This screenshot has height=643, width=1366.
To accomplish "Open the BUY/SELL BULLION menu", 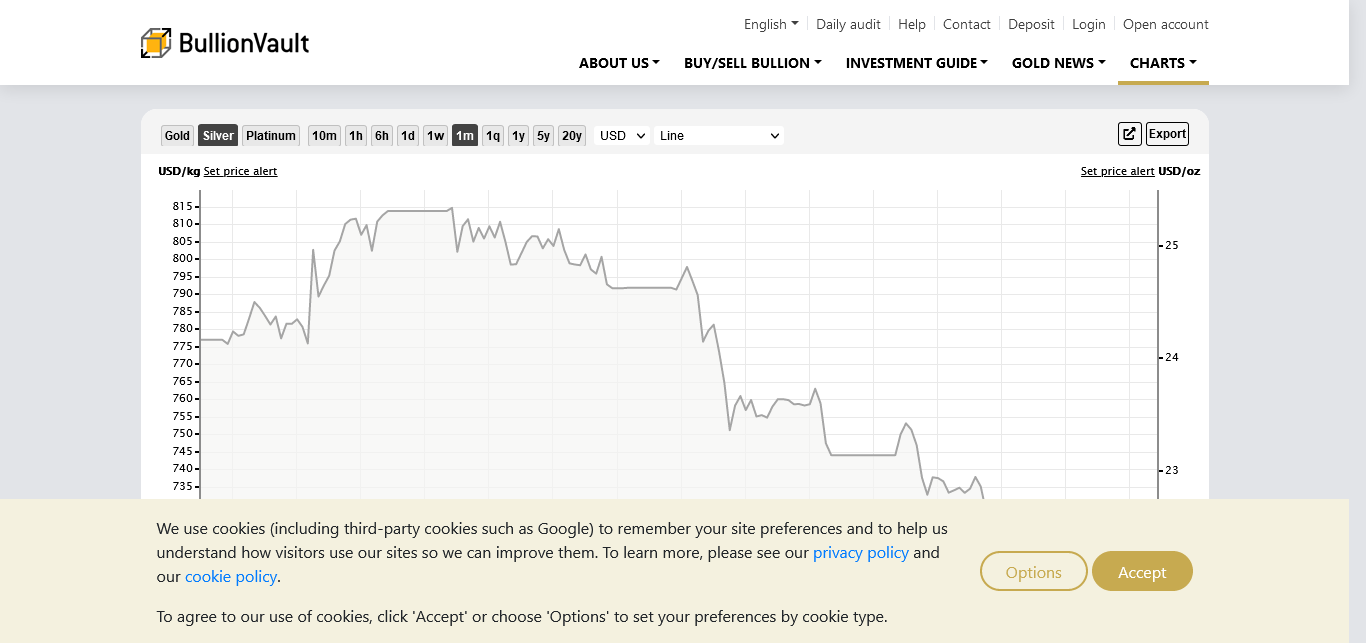I will pos(752,63).
